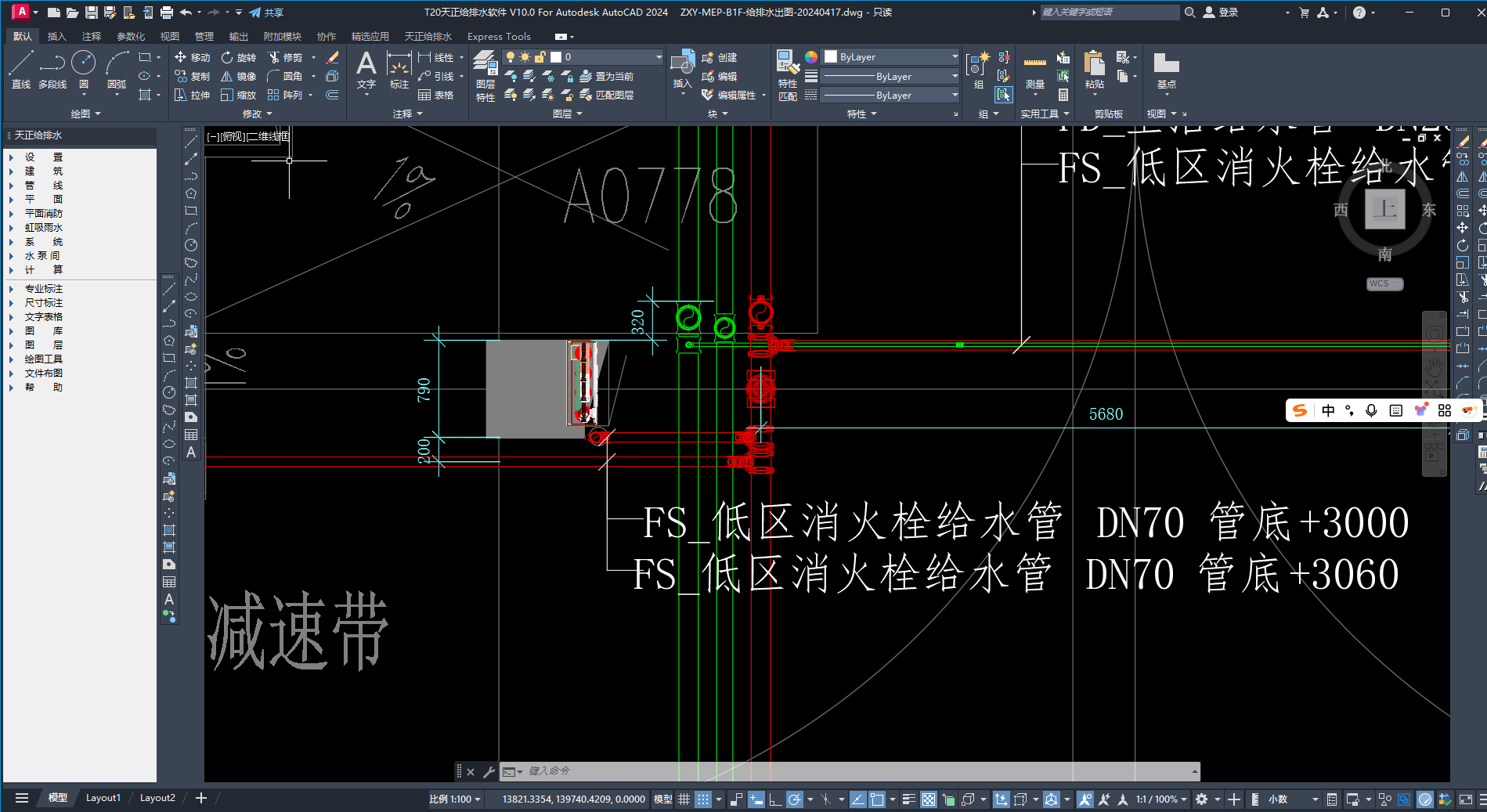Expand the 绘图 panel dropdown
The height and width of the screenshot is (812, 1487).
(x=86, y=114)
